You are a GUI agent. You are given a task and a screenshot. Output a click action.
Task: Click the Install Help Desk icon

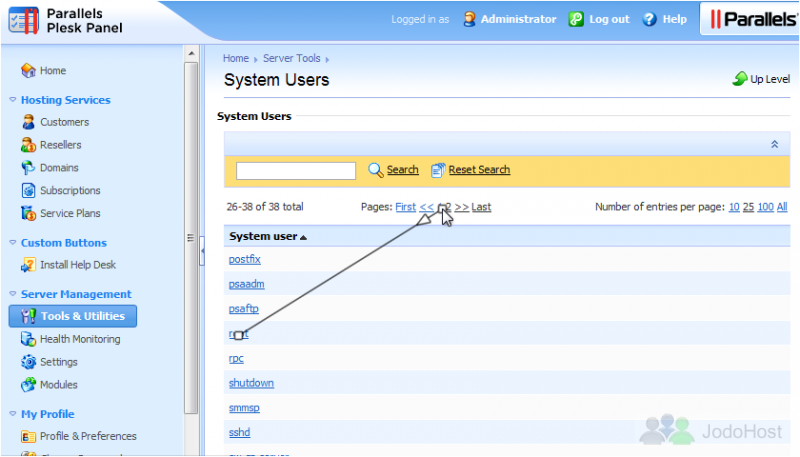(x=28, y=265)
